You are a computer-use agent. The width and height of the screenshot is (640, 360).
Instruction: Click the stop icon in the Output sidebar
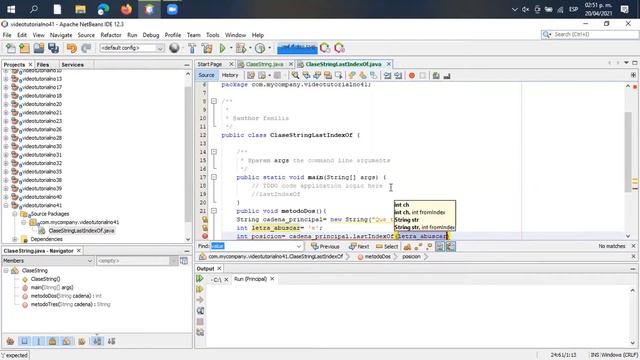(x=200, y=322)
